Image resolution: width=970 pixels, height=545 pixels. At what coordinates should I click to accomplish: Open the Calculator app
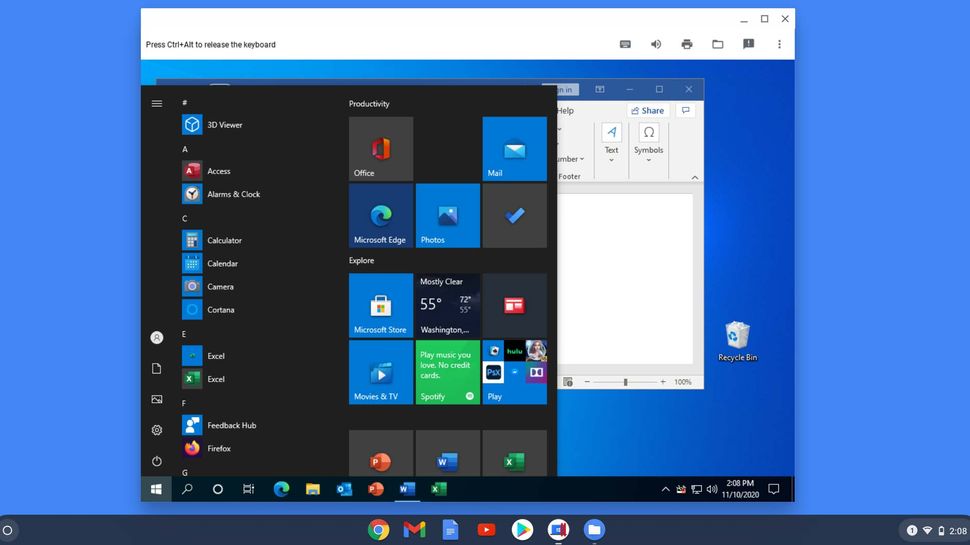(x=212, y=240)
